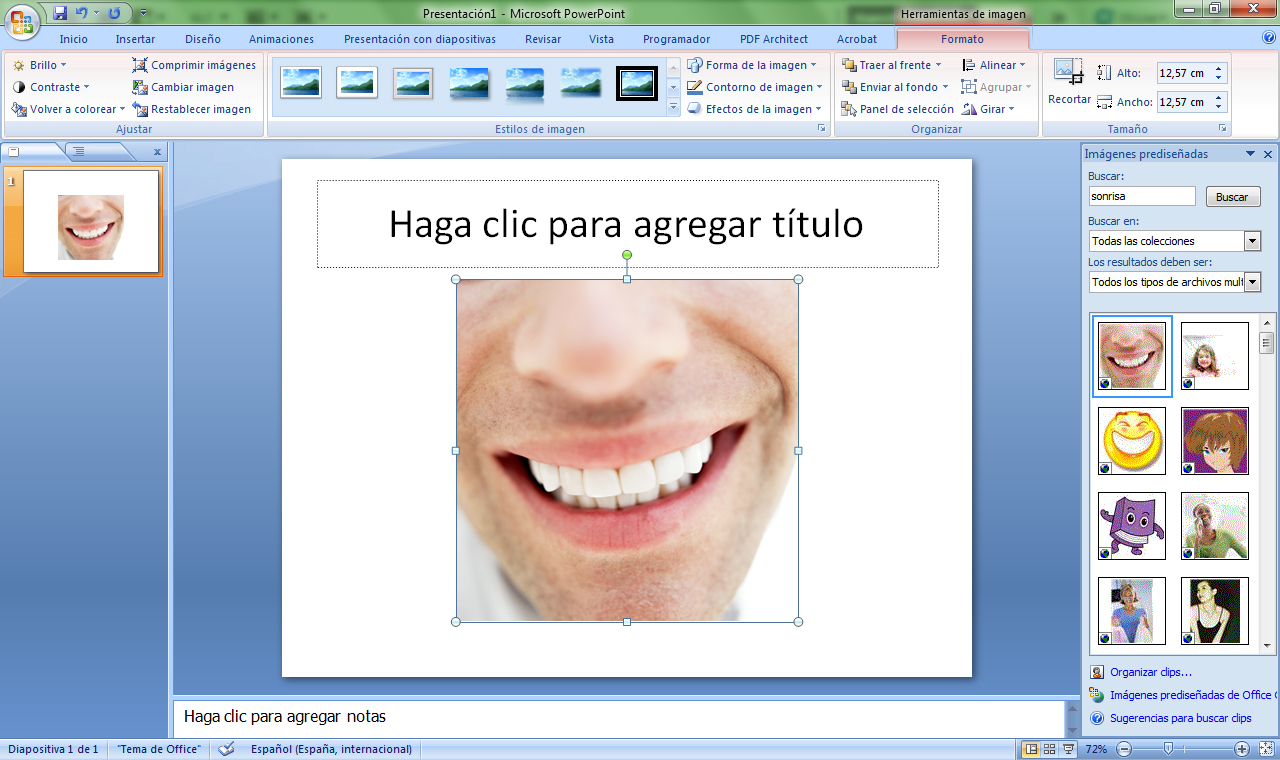
Task: Expand the Brillo dropdown
Action: click(41, 65)
